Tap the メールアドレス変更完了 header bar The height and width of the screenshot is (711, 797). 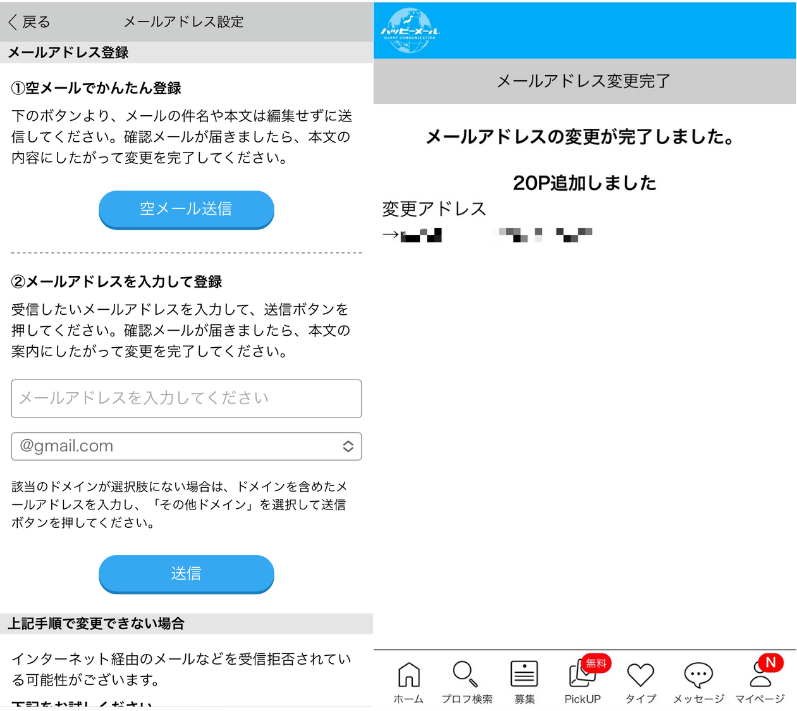coord(584,81)
